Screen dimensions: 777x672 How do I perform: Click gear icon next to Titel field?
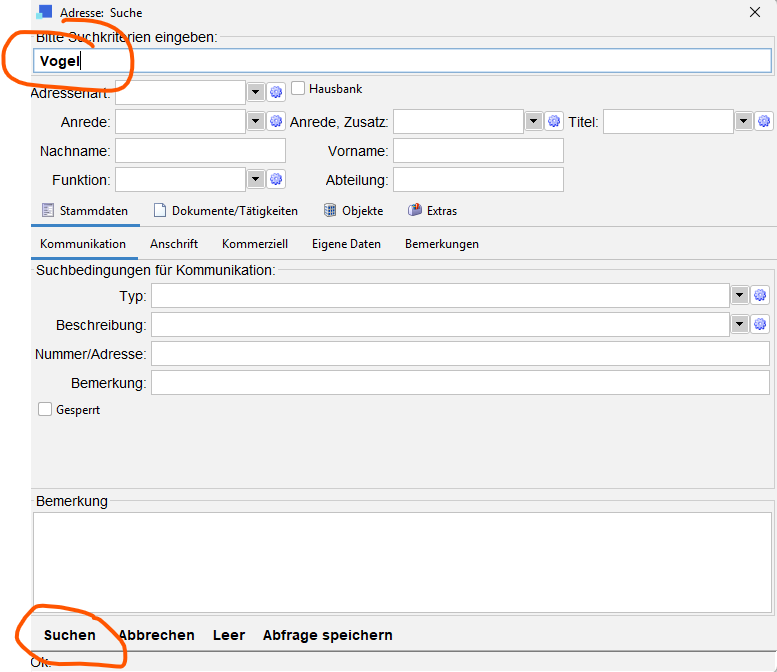point(764,121)
